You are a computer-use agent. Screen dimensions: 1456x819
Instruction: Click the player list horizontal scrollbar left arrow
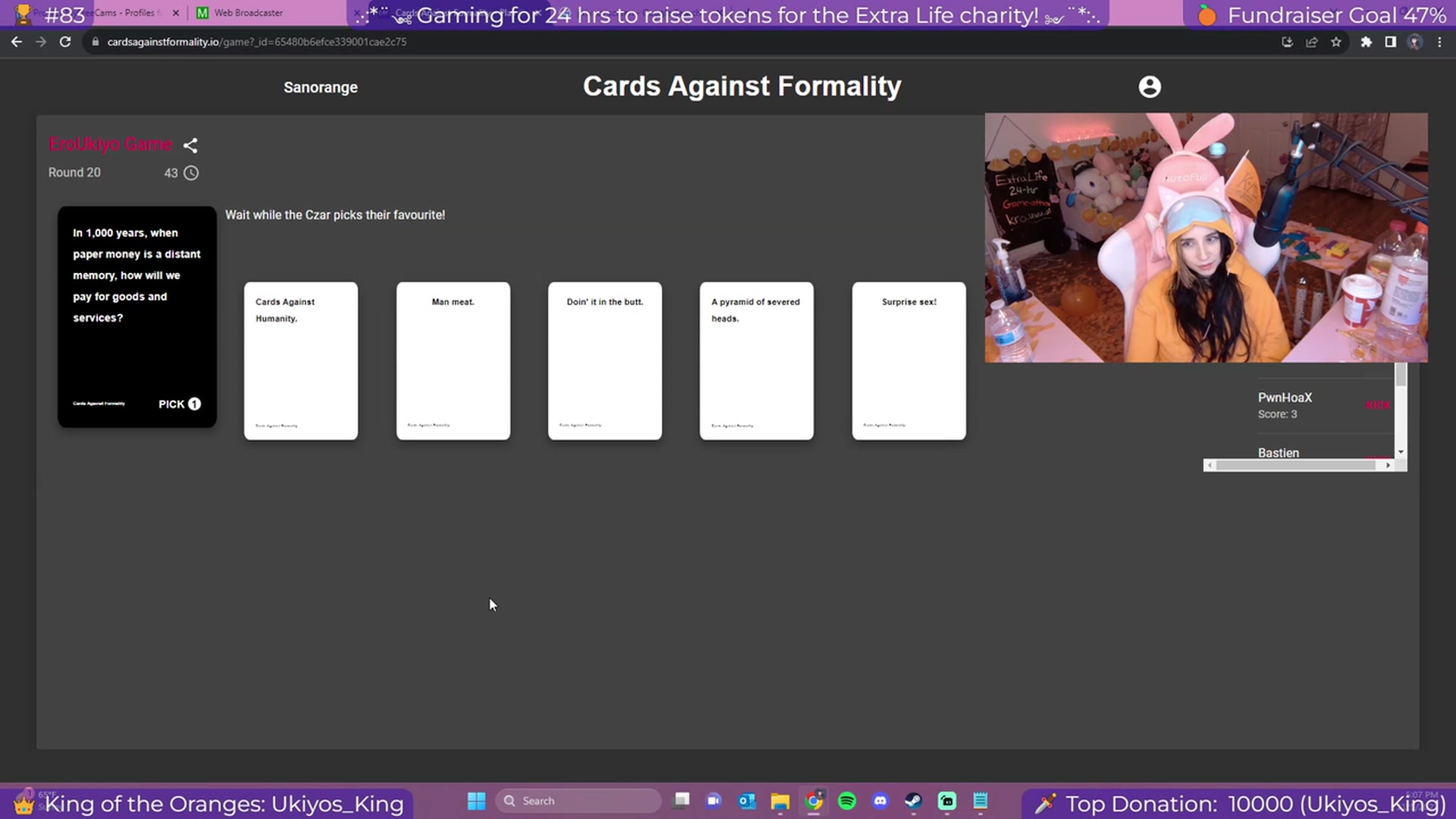click(x=1210, y=466)
